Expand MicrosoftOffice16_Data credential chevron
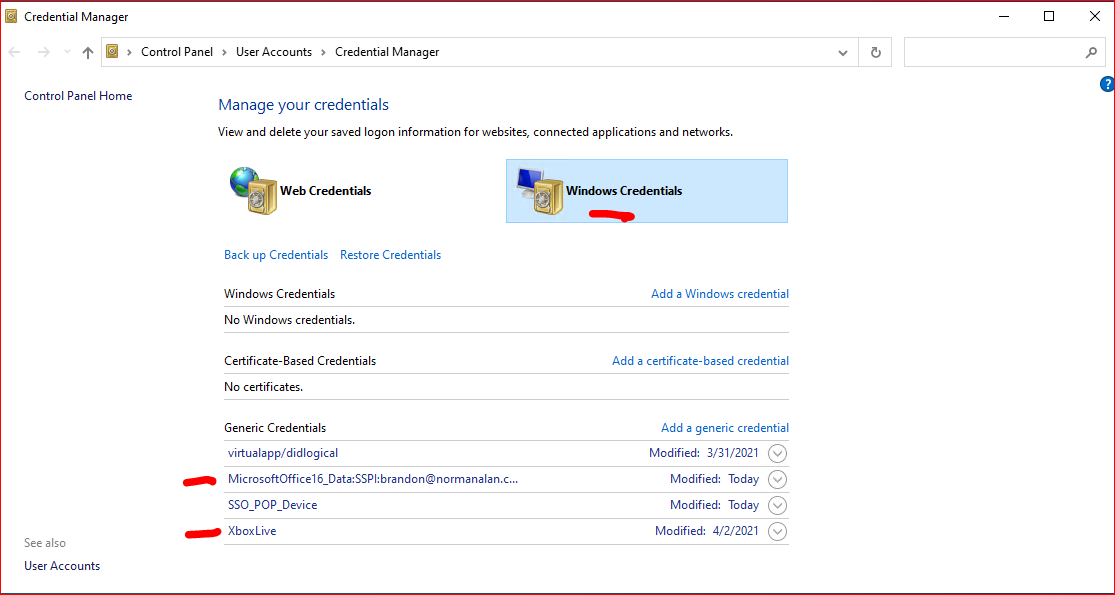The height and width of the screenshot is (595, 1115). (778, 479)
